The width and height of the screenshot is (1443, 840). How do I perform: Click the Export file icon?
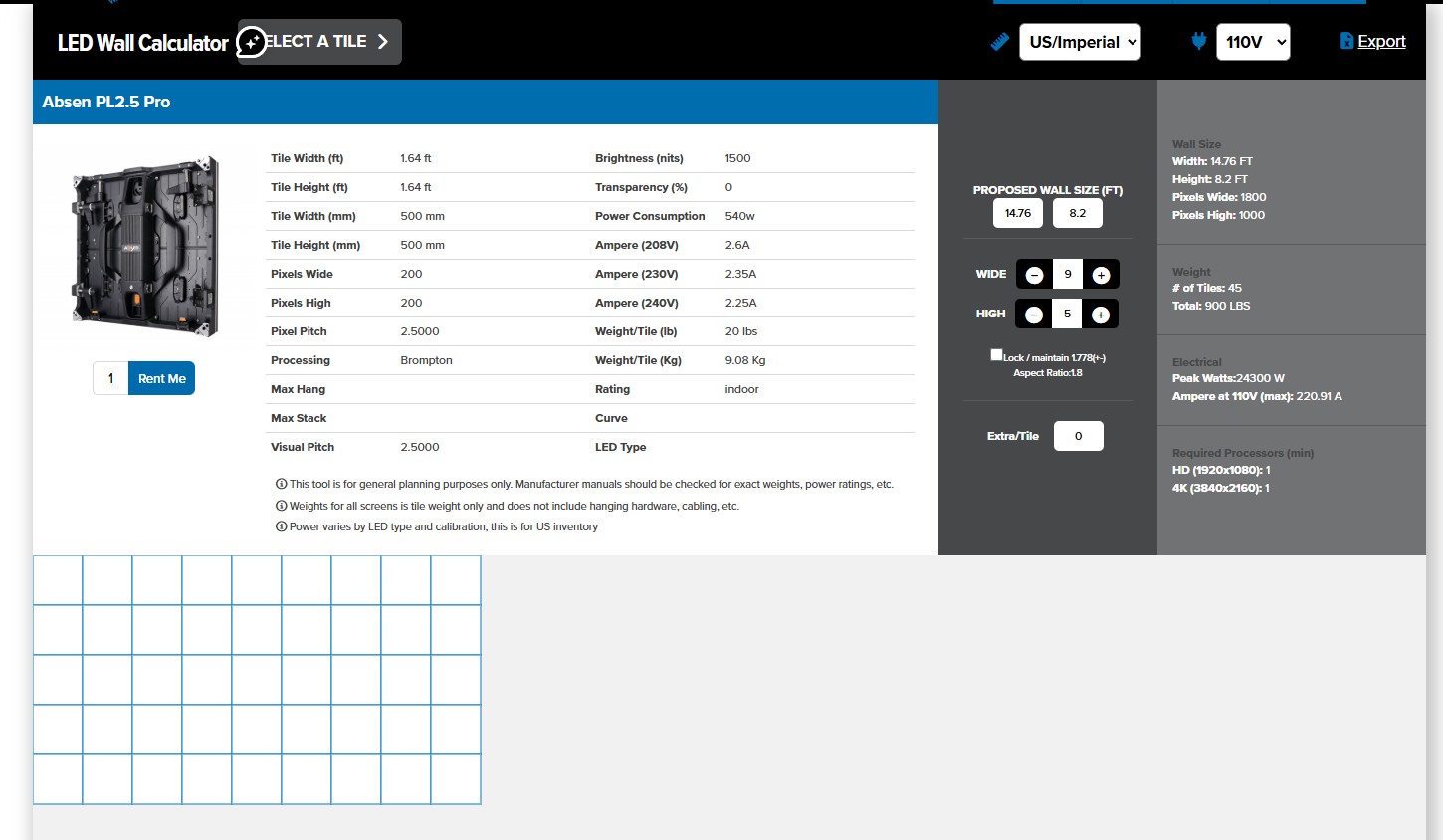click(1346, 41)
